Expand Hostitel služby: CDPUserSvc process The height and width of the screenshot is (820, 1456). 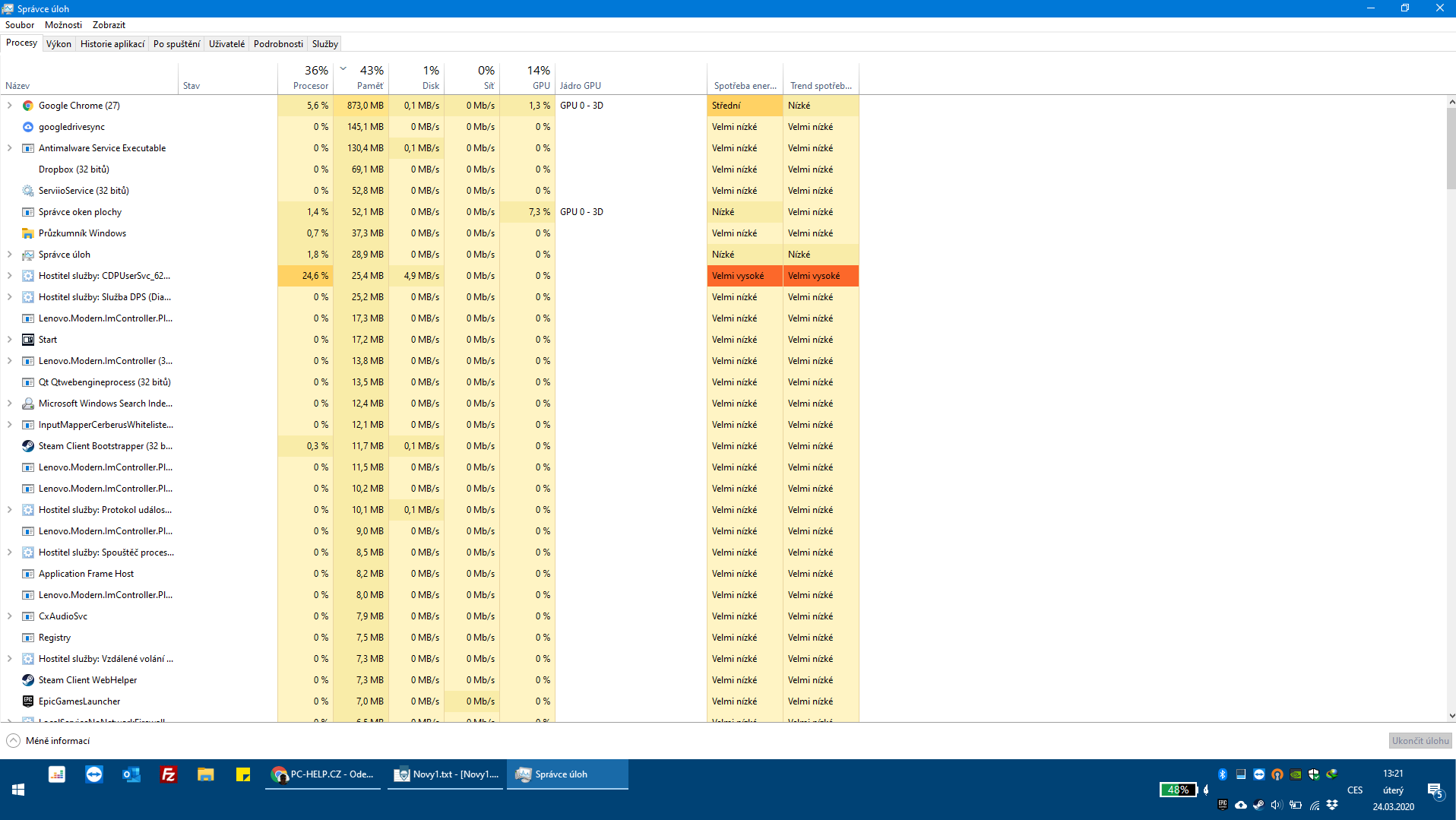pos(9,276)
